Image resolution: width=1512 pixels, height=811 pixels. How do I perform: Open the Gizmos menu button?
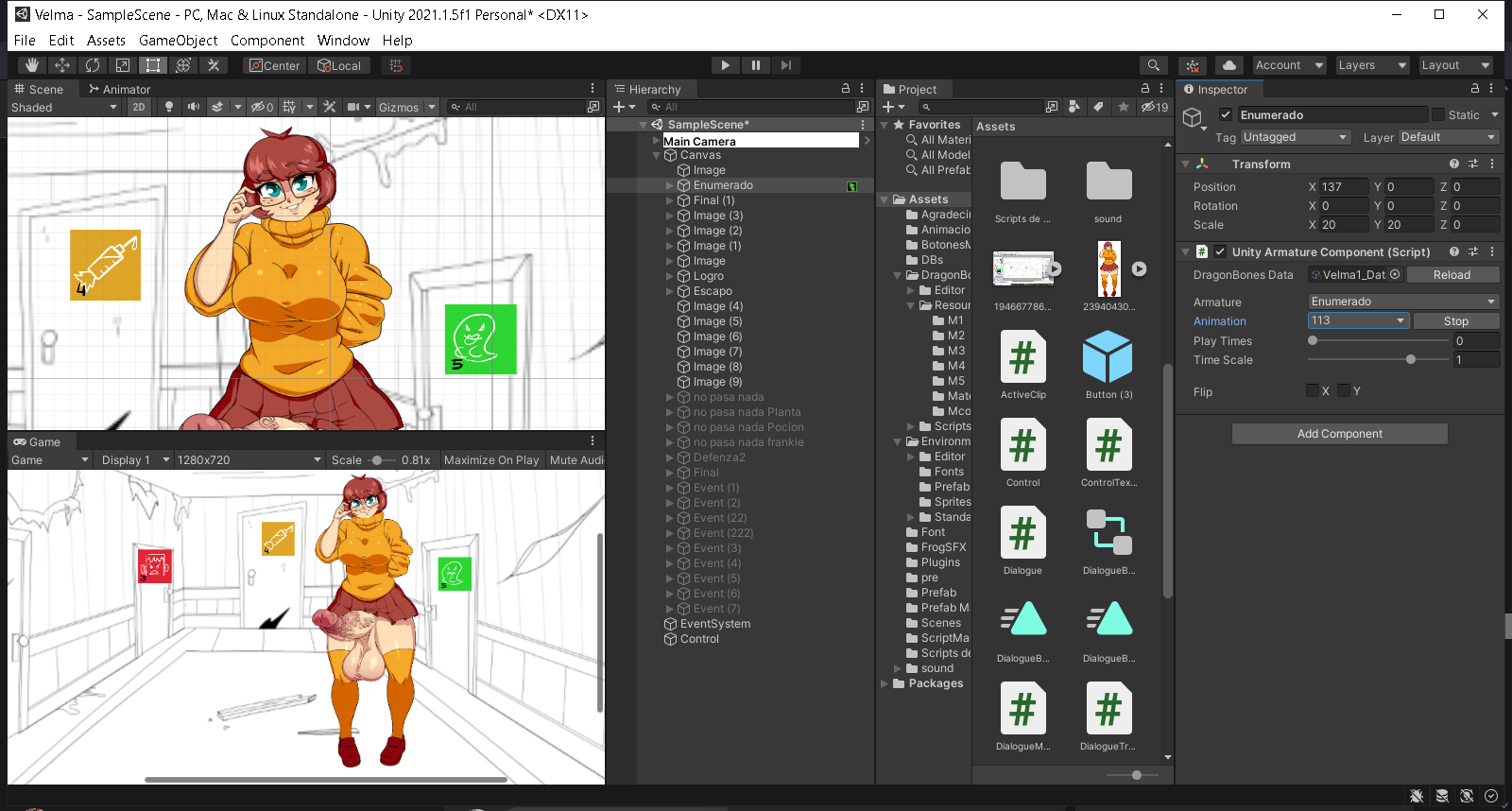(399, 107)
